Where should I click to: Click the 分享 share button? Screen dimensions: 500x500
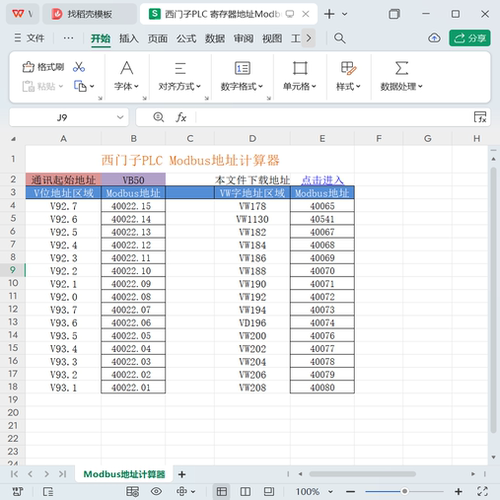point(470,38)
